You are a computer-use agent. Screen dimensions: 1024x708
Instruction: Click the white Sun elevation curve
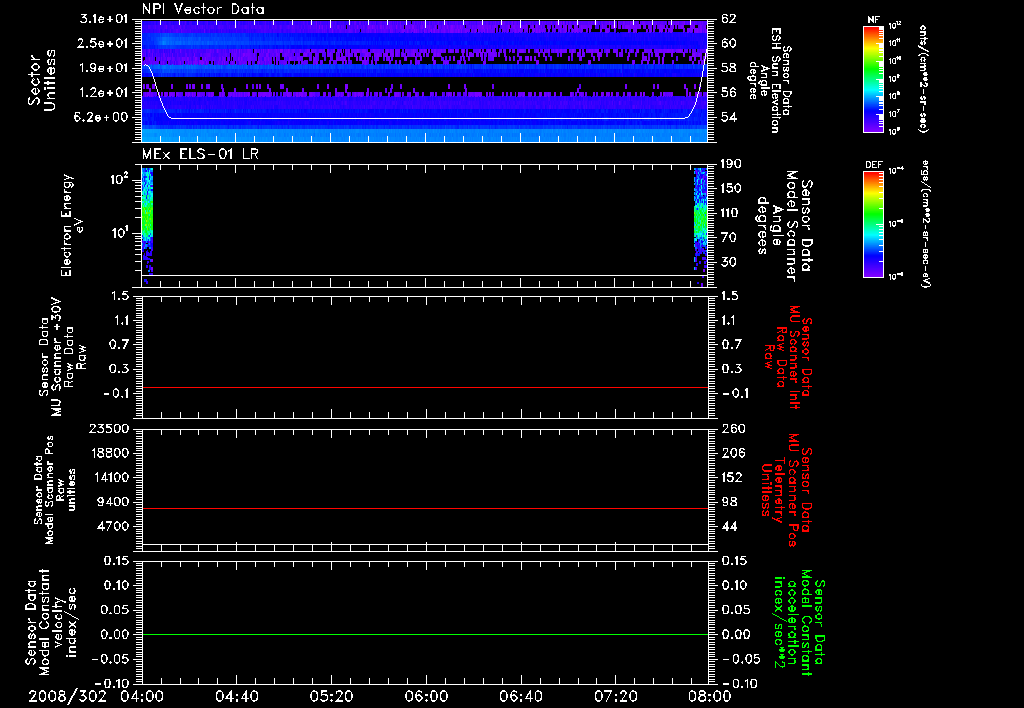[x=424, y=118]
